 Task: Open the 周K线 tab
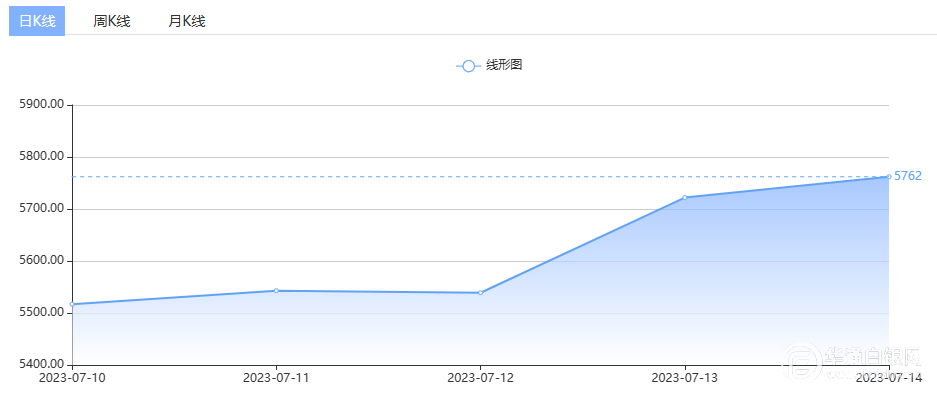click(112, 22)
